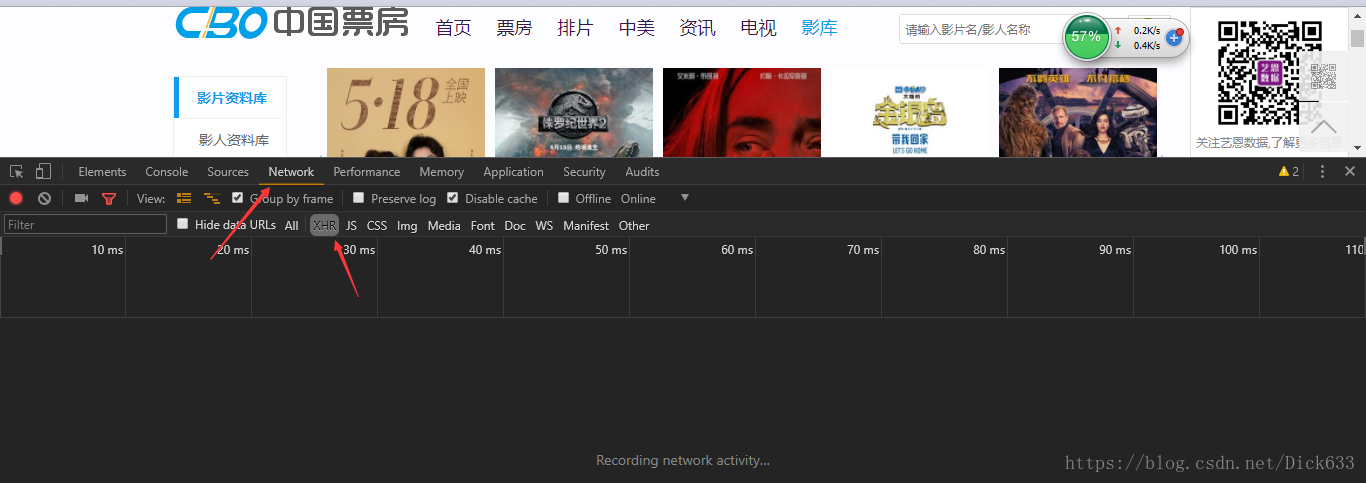1366x483 pixels.
Task: Click the small QR code side button
Action: tap(1324, 76)
